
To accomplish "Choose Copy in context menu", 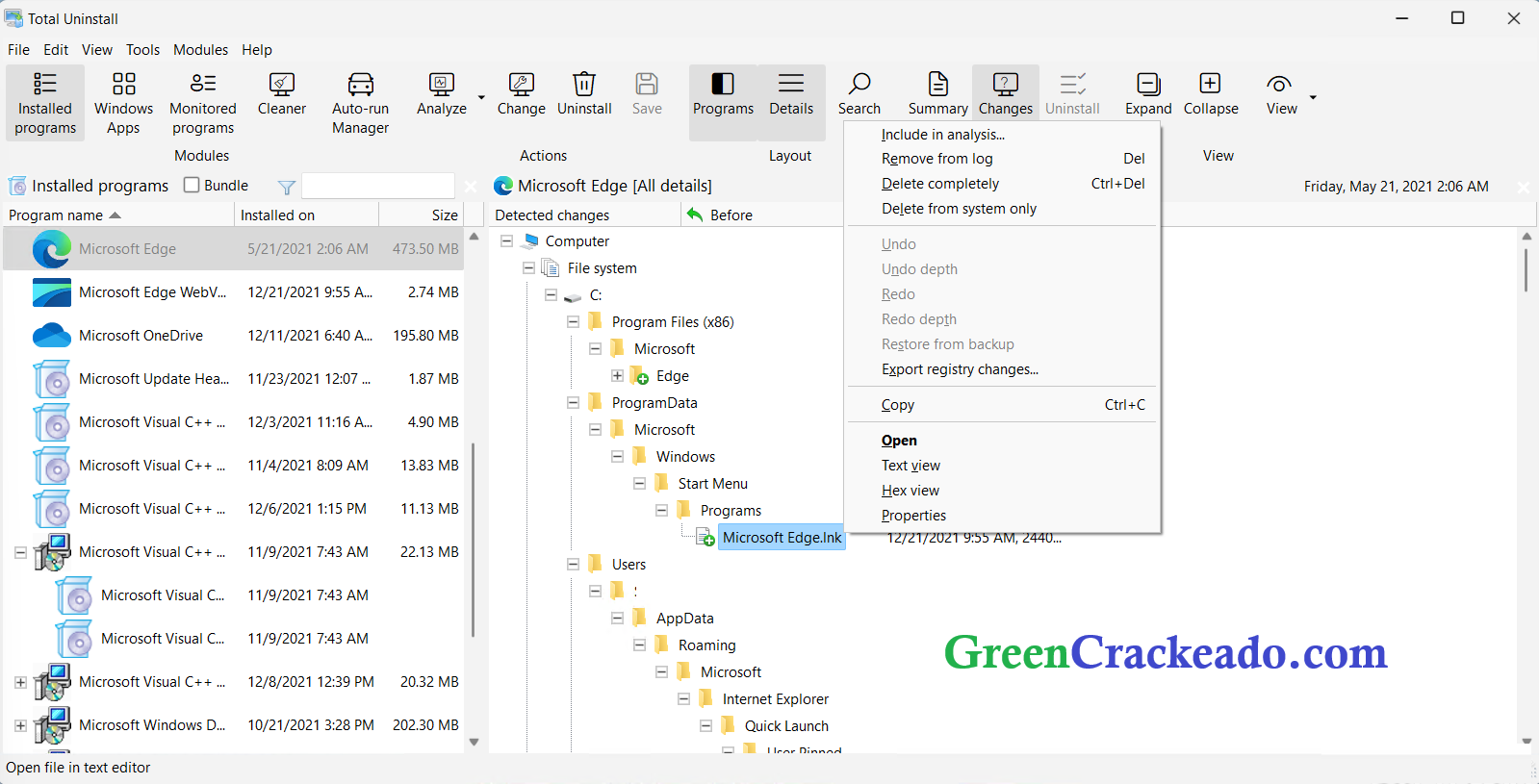I will click(x=1002, y=405).
